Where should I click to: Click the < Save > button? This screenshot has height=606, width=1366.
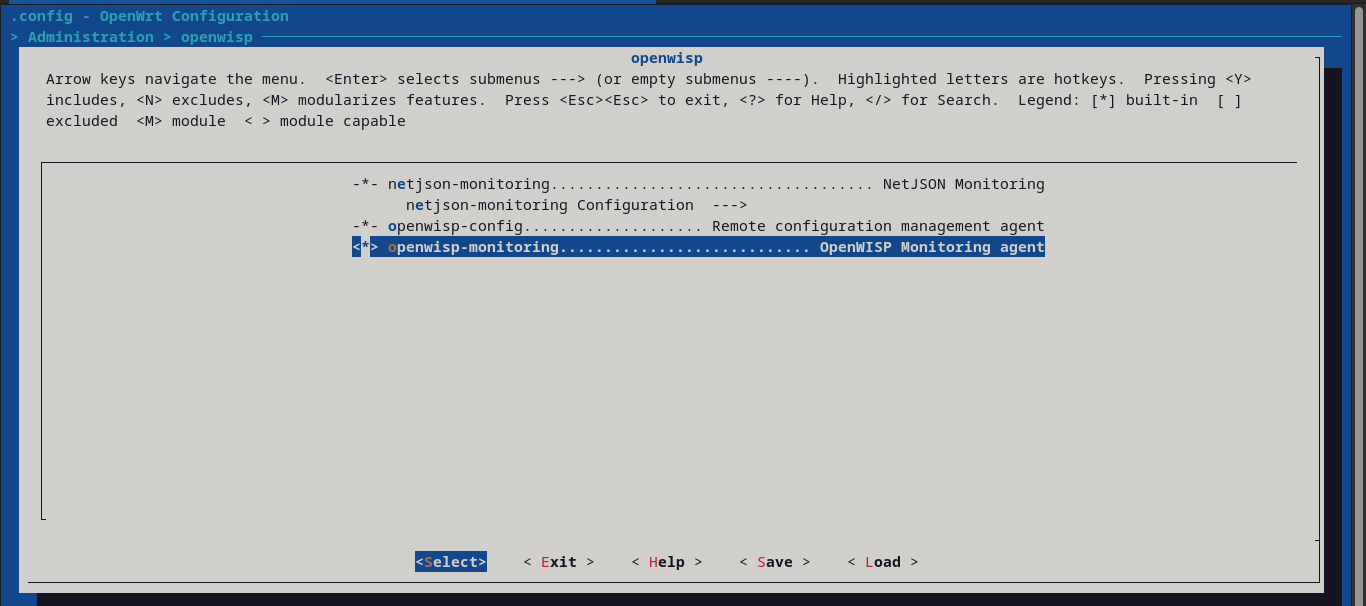[775, 562]
